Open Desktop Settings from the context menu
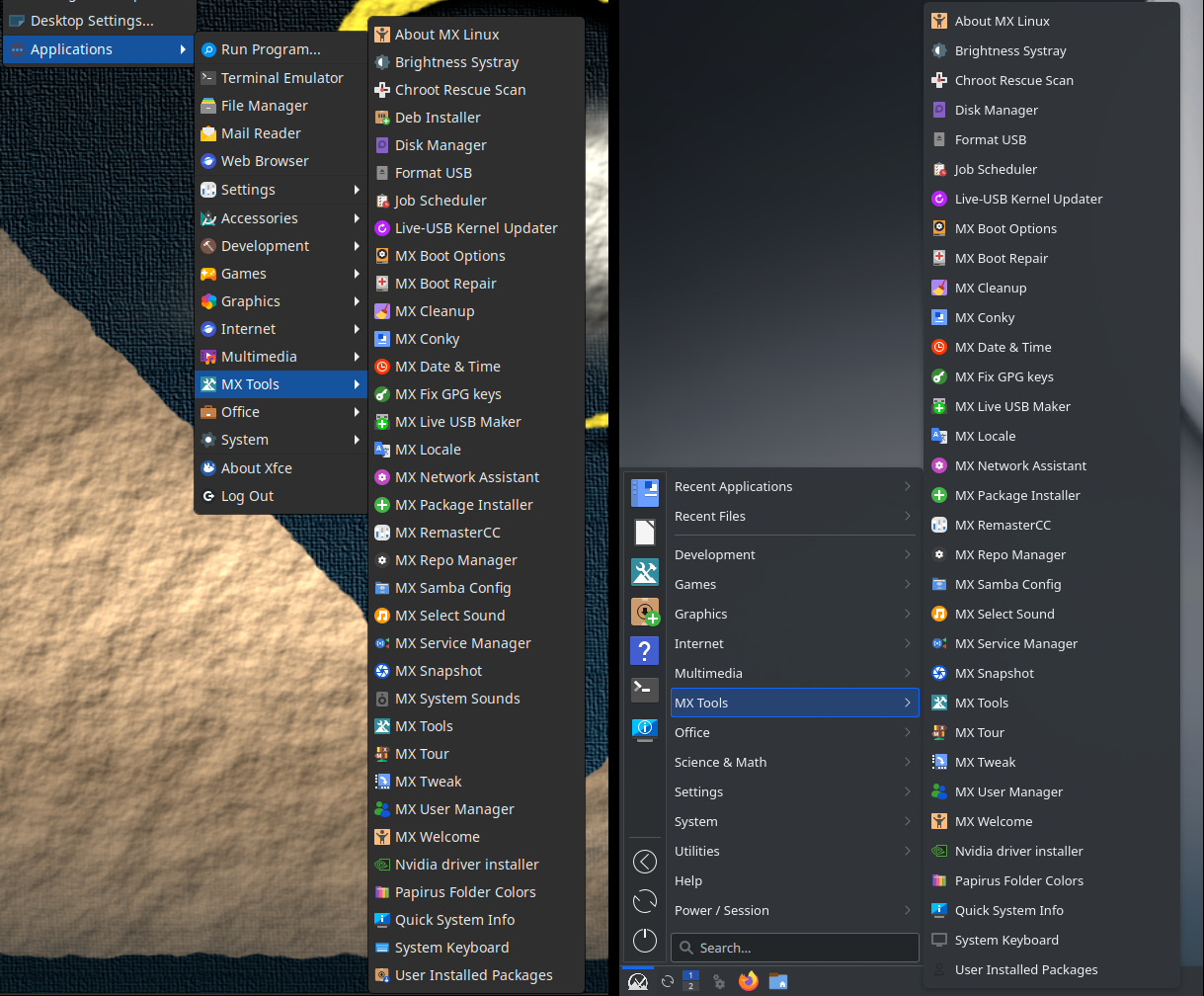This screenshot has height=996, width=1204. (98, 21)
